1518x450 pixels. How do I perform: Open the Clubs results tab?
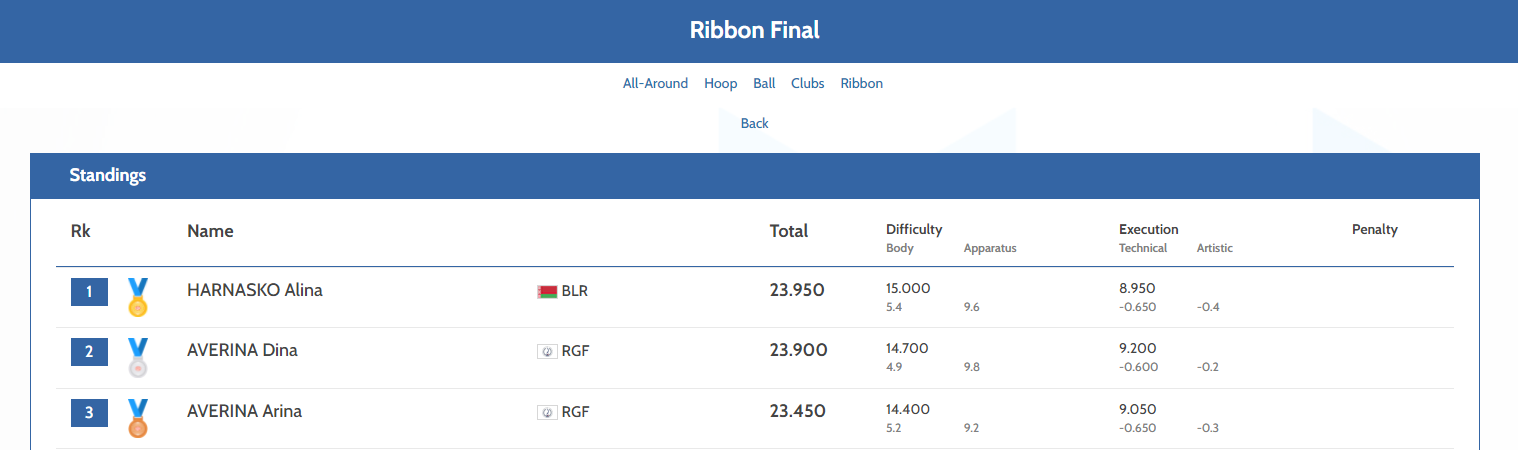coord(807,84)
